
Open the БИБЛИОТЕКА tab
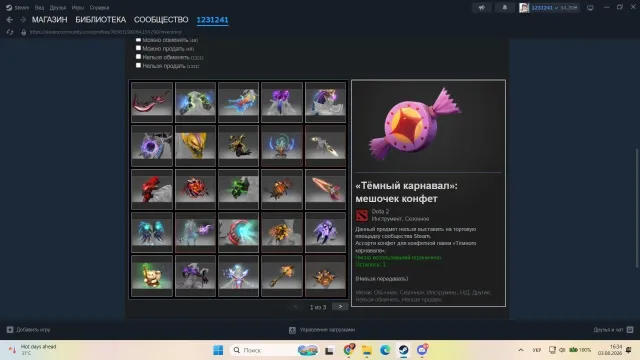(100, 20)
